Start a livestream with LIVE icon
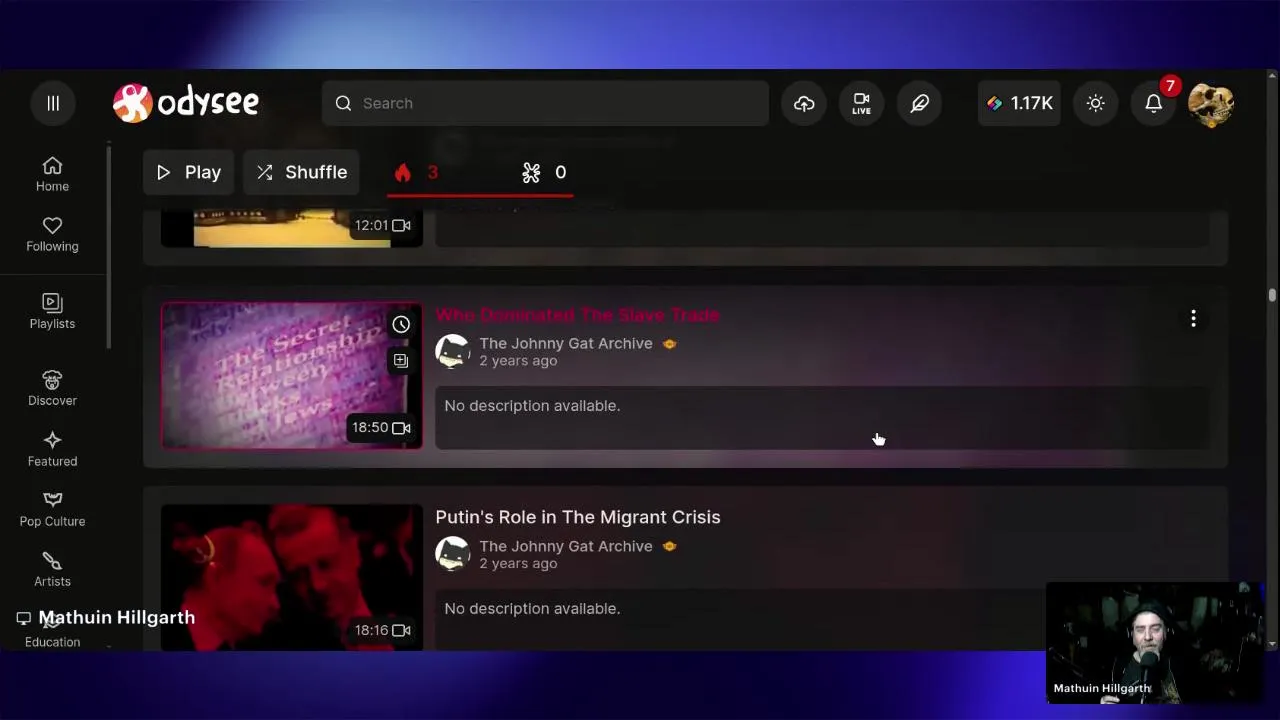Screen dimensions: 1280x720 pyautogui.click(x=861, y=103)
